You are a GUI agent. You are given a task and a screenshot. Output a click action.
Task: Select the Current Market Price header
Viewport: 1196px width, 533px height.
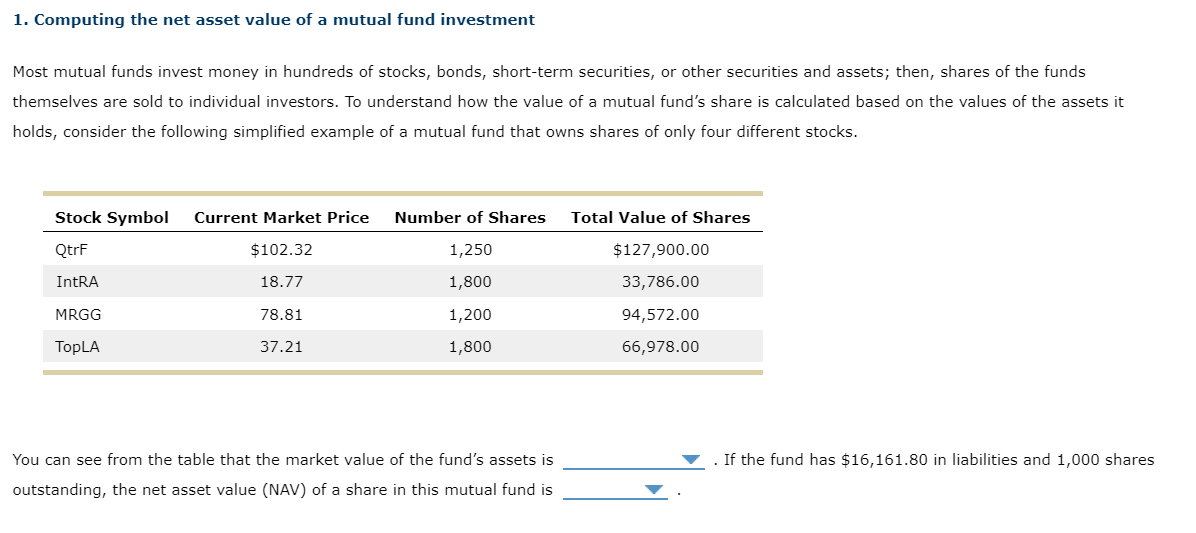281,217
